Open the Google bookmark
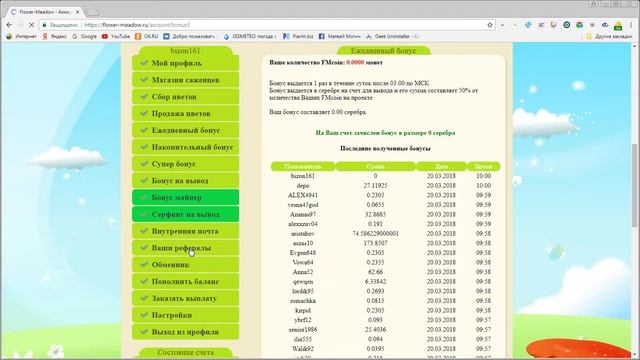 (84, 36)
